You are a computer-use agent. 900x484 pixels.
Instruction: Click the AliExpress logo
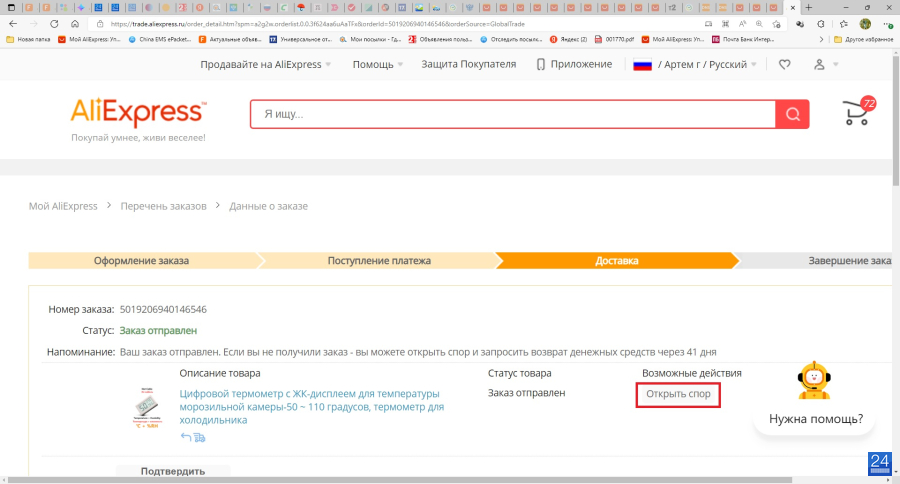(x=138, y=112)
